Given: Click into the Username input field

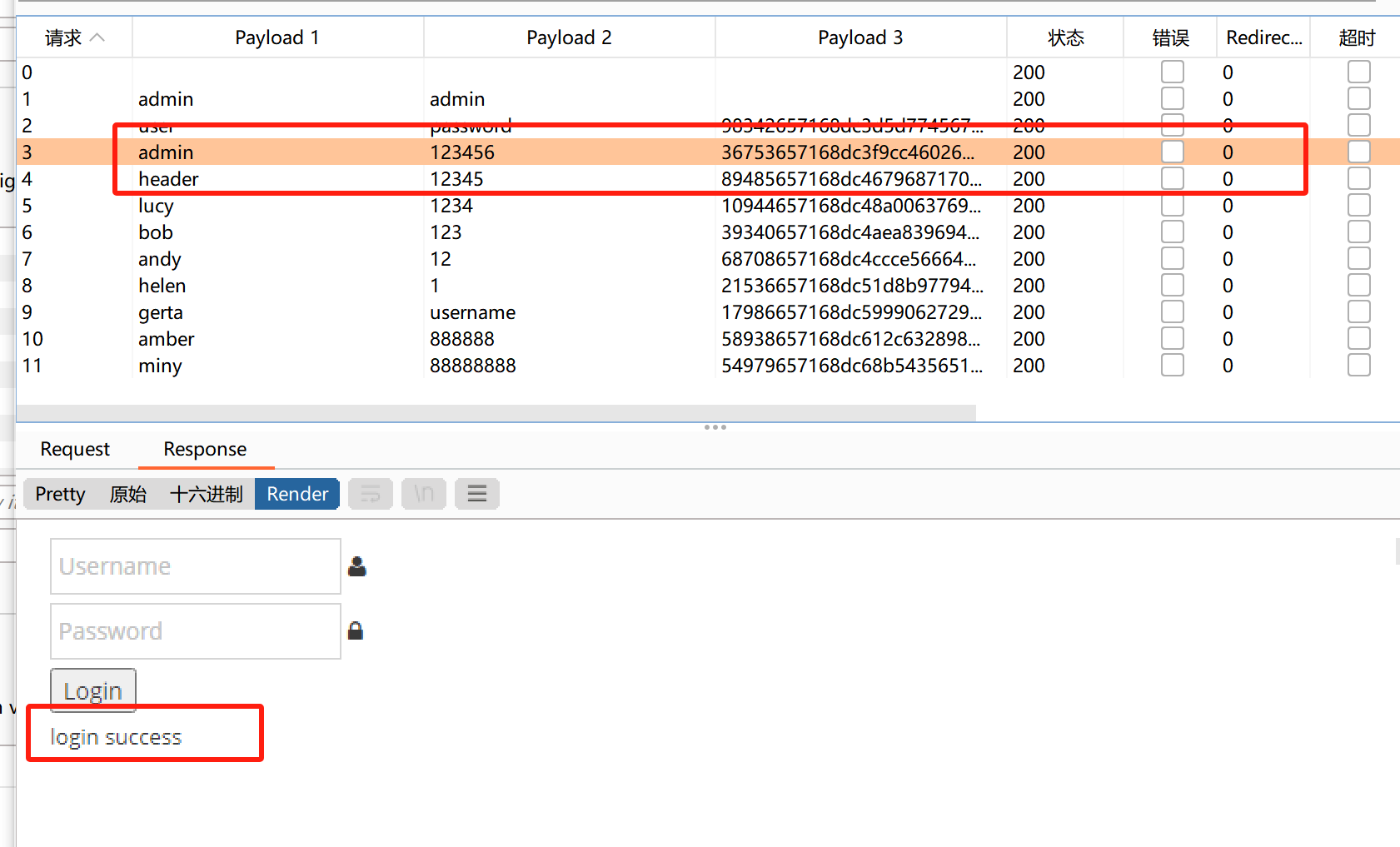Looking at the screenshot, I should tap(196, 566).
